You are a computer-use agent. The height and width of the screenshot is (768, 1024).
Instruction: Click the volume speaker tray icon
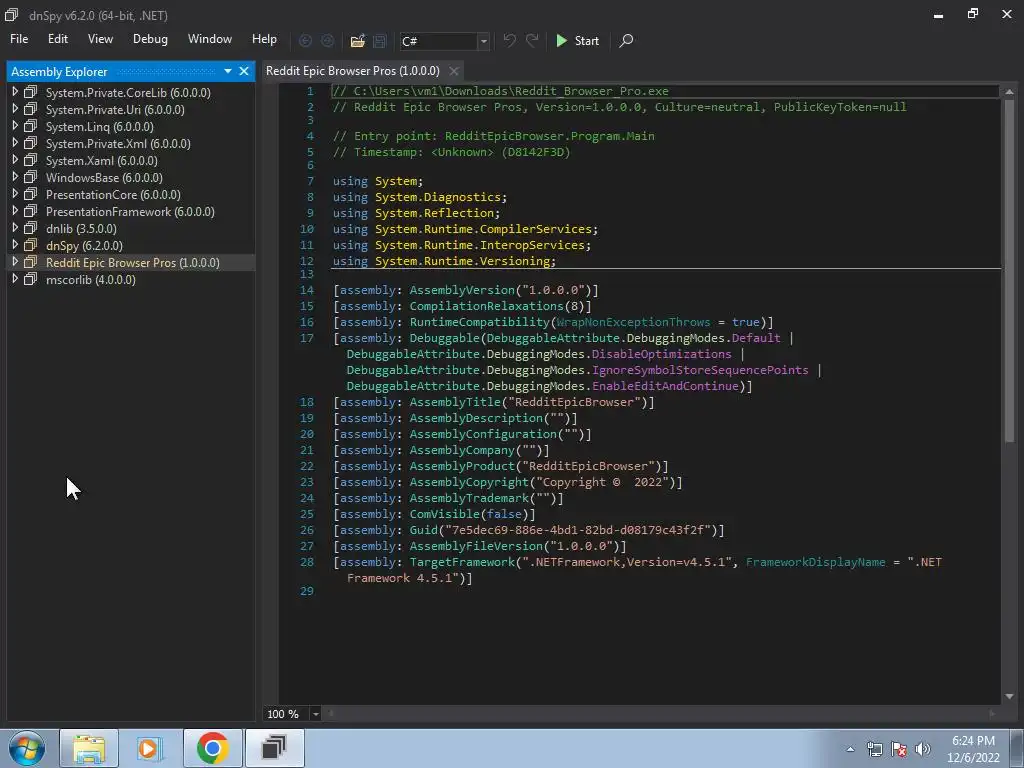(x=923, y=749)
